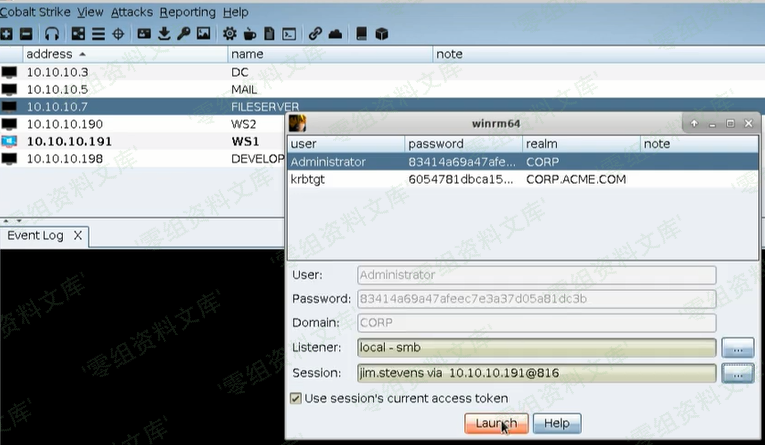
Task: Click the chain link toolbar icon
Action: pyautogui.click(x=315, y=33)
